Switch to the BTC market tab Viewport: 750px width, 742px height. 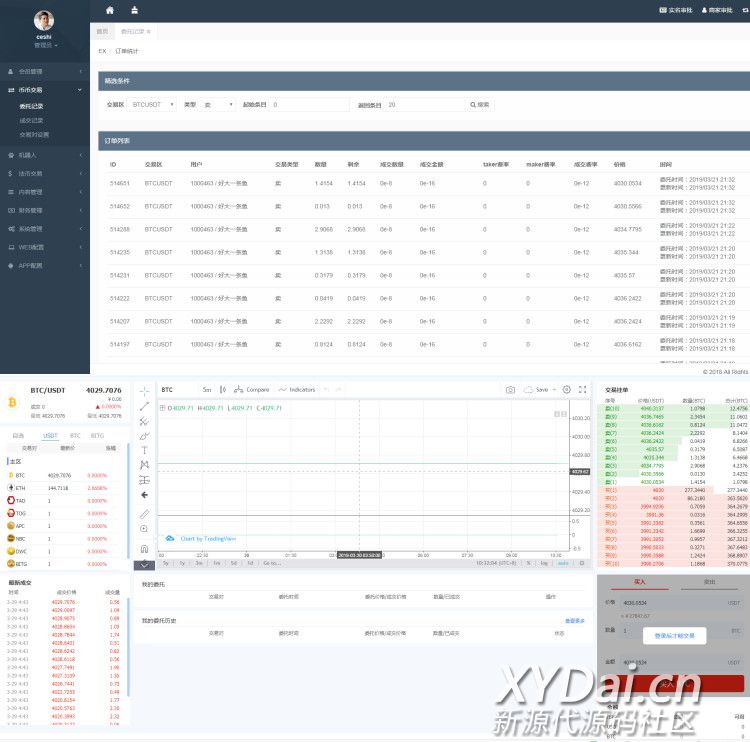point(75,435)
